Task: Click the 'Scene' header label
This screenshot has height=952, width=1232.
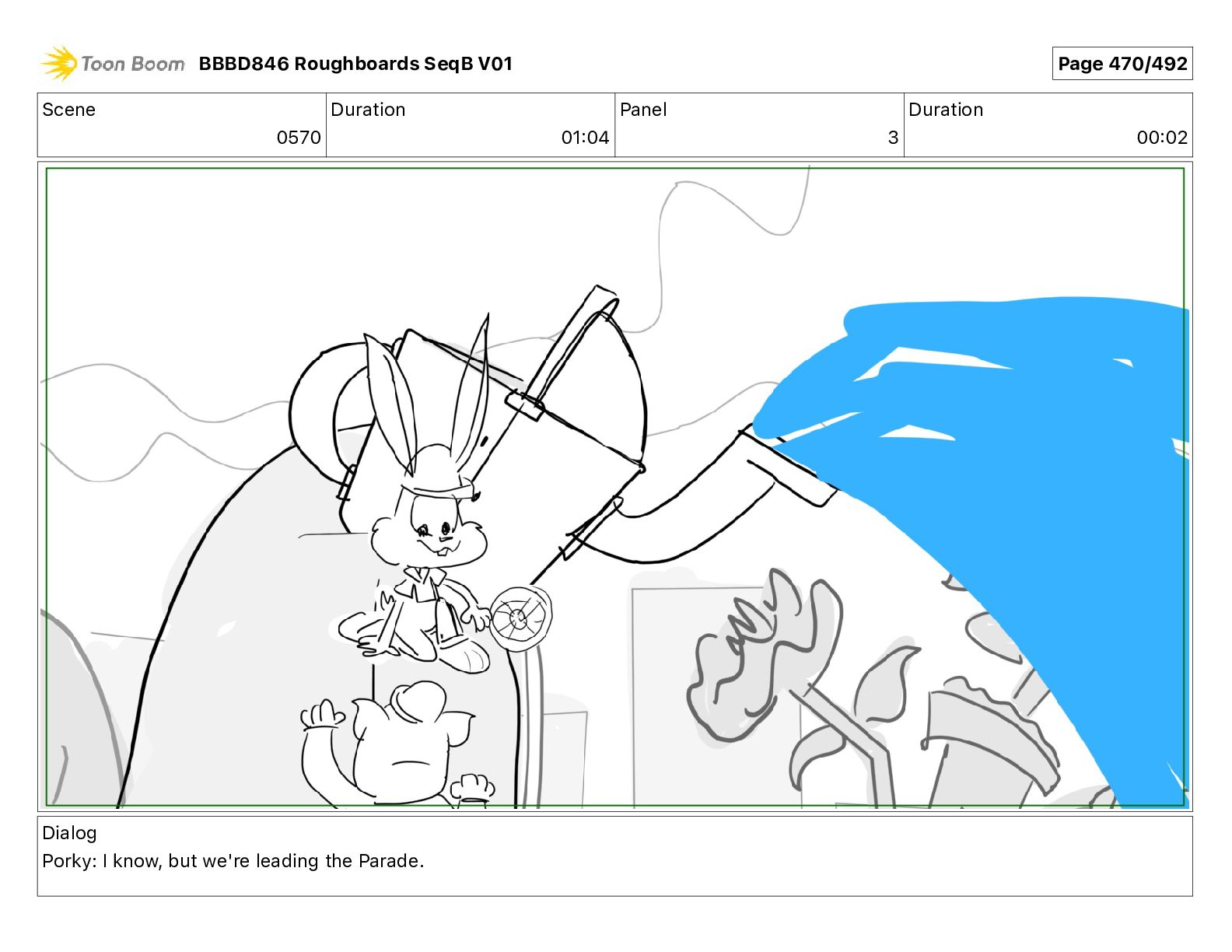Action: pyautogui.click(x=69, y=110)
